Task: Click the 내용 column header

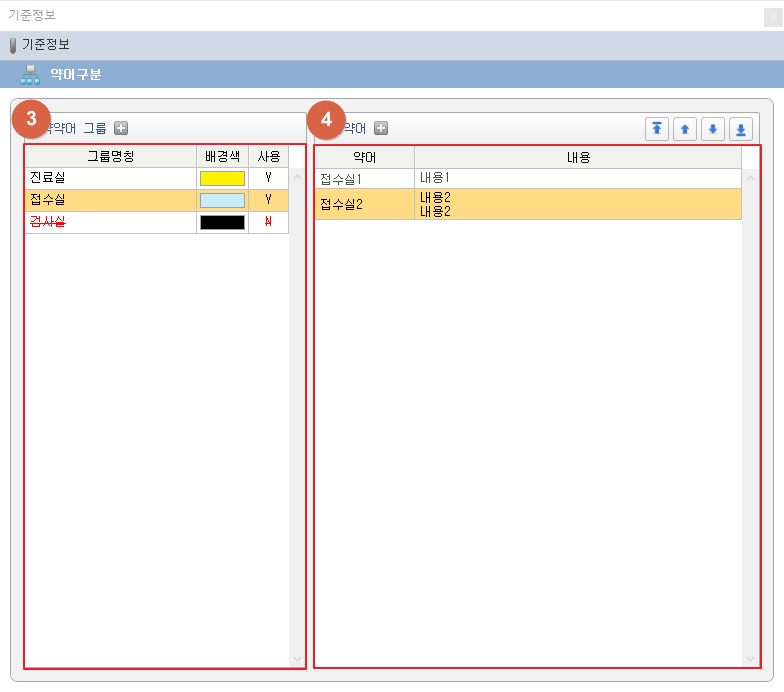Action: click(577, 157)
